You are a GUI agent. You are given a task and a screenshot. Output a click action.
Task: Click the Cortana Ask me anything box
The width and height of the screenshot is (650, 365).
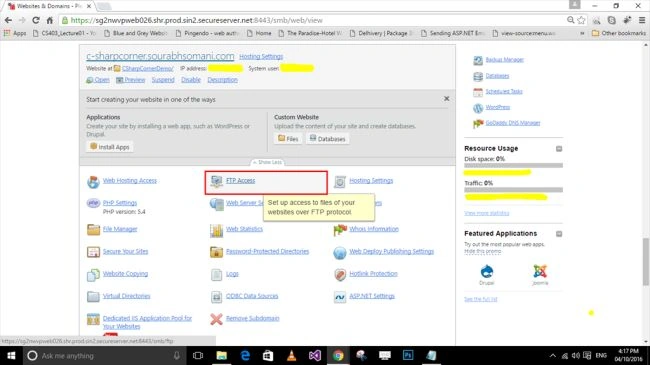104,355
